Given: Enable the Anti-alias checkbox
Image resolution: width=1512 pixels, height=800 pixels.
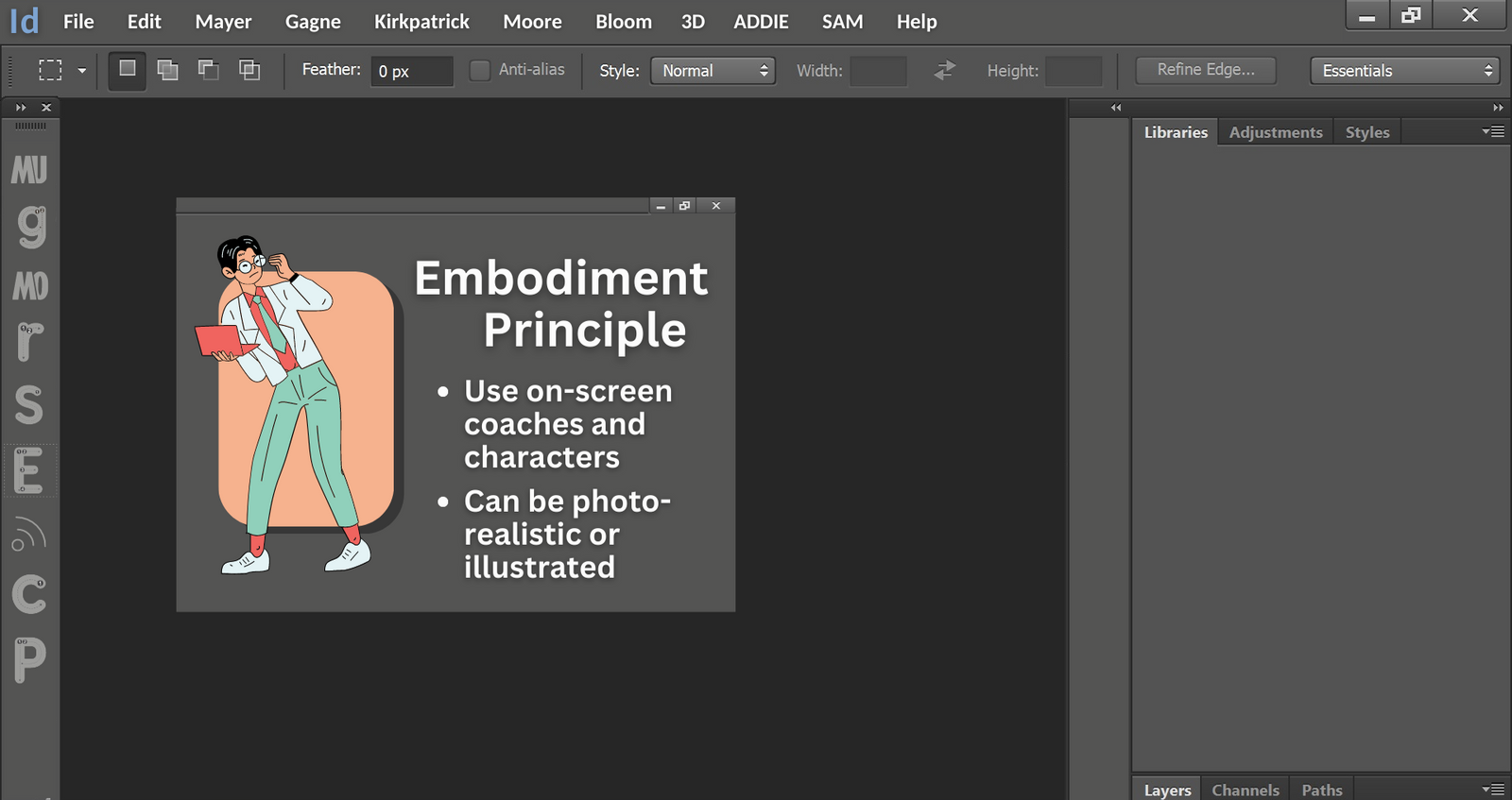Looking at the screenshot, I should (480, 70).
